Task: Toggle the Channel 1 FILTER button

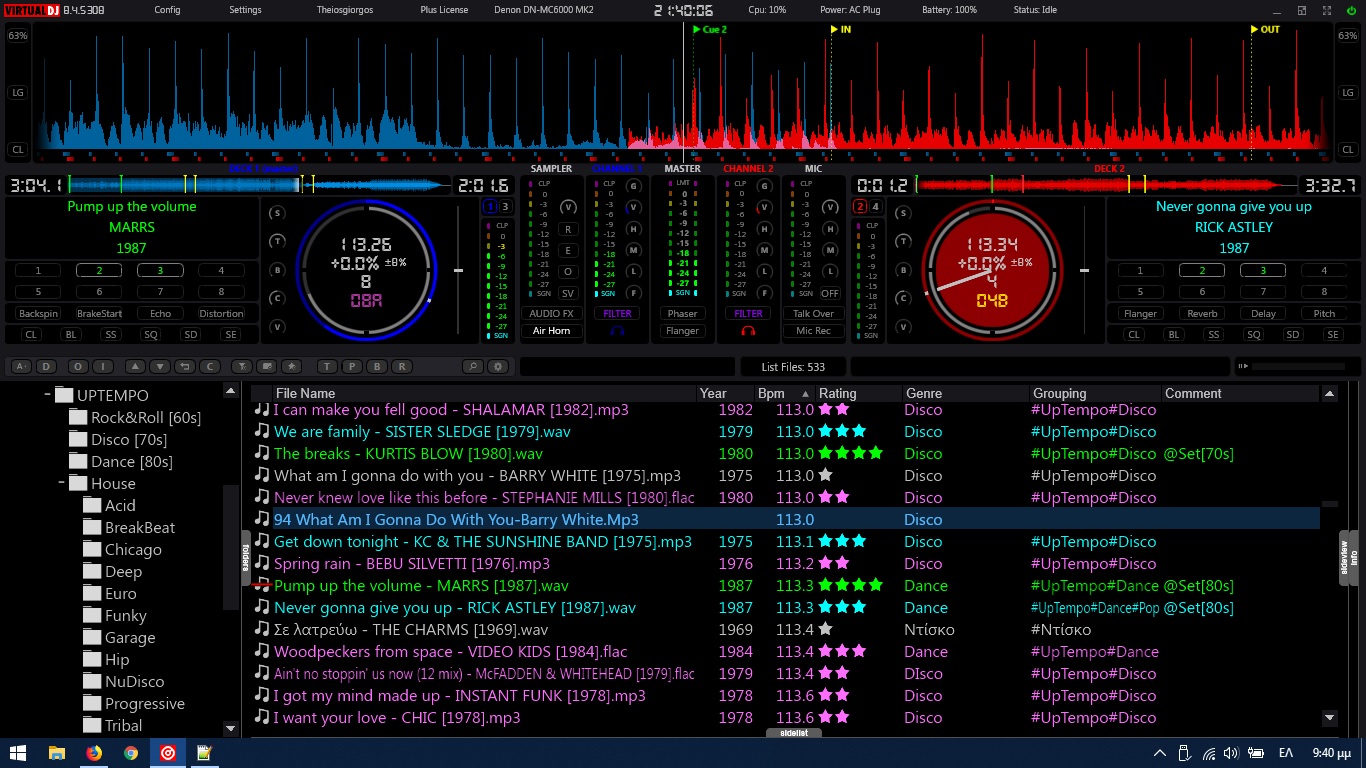Action: point(617,314)
